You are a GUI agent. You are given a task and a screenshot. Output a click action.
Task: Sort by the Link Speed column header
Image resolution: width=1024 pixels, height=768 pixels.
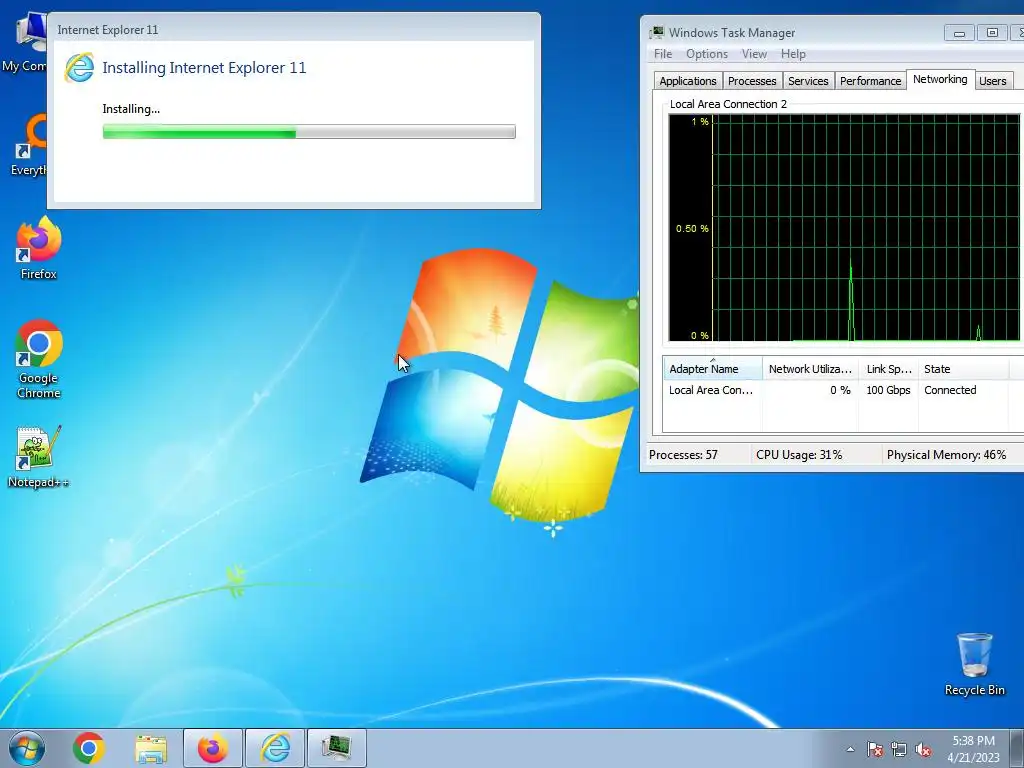tap(889, 369)
